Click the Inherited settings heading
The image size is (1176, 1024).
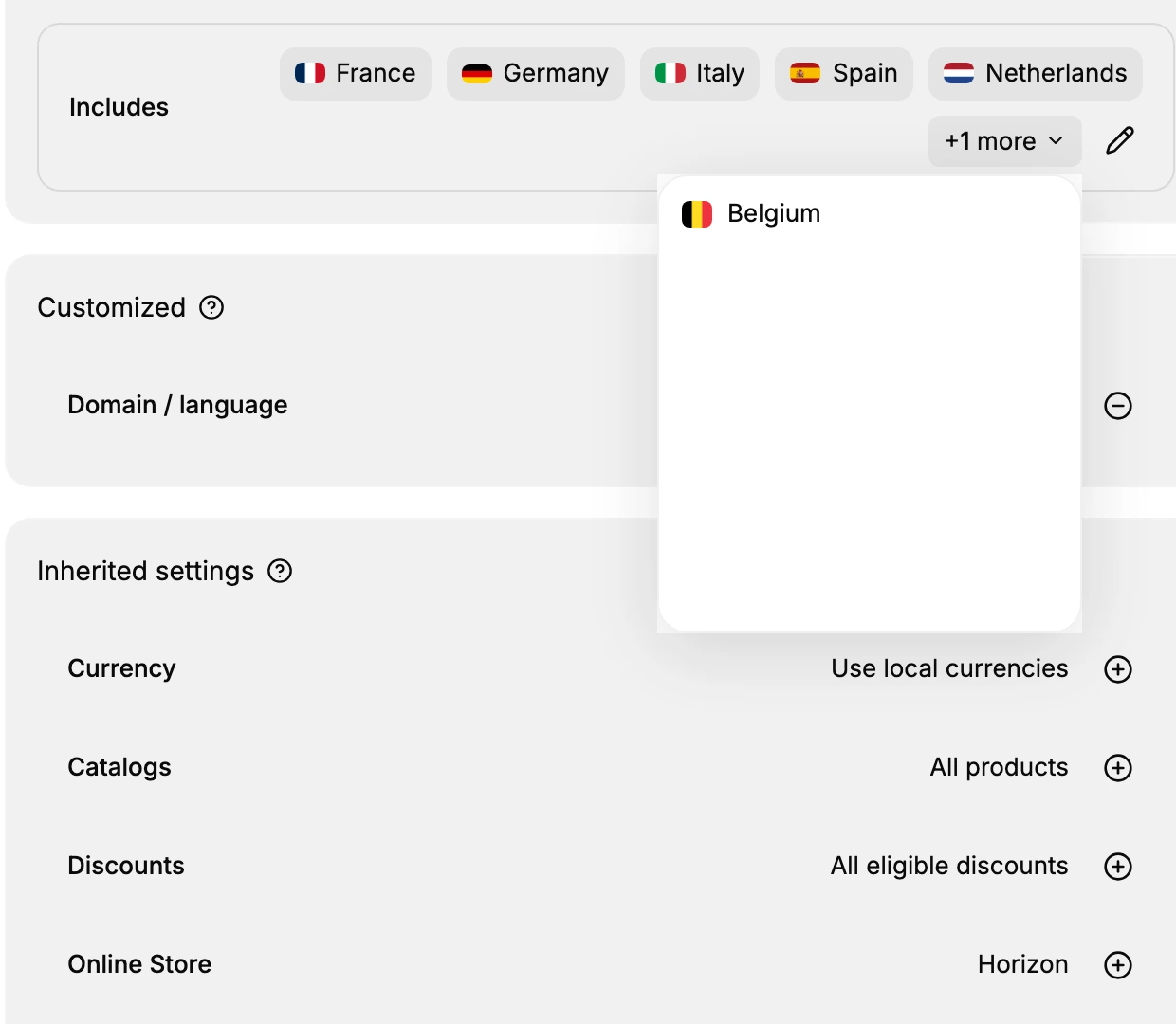coord(145,571)
